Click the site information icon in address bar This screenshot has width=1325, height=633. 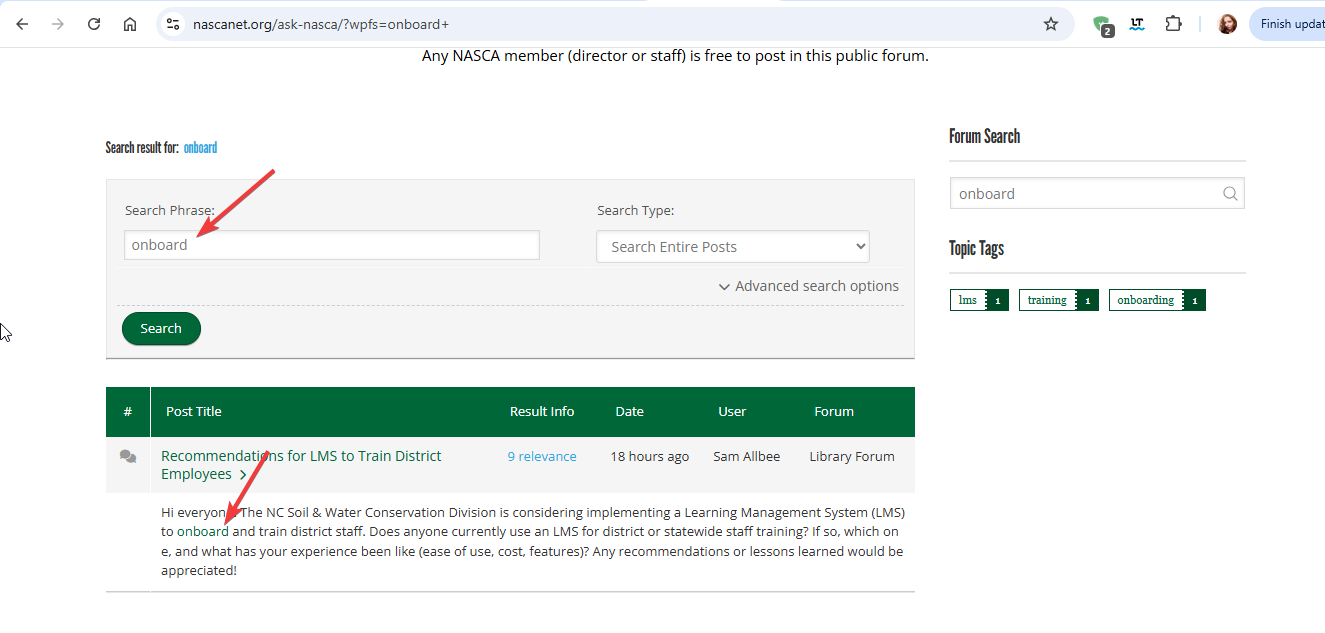point(173,24)
